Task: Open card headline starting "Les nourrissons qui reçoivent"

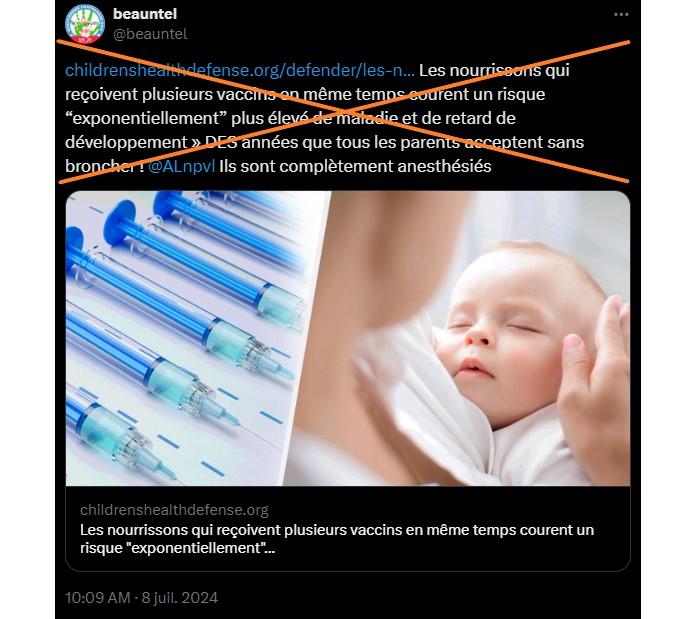Action: (x=336, y=530)
